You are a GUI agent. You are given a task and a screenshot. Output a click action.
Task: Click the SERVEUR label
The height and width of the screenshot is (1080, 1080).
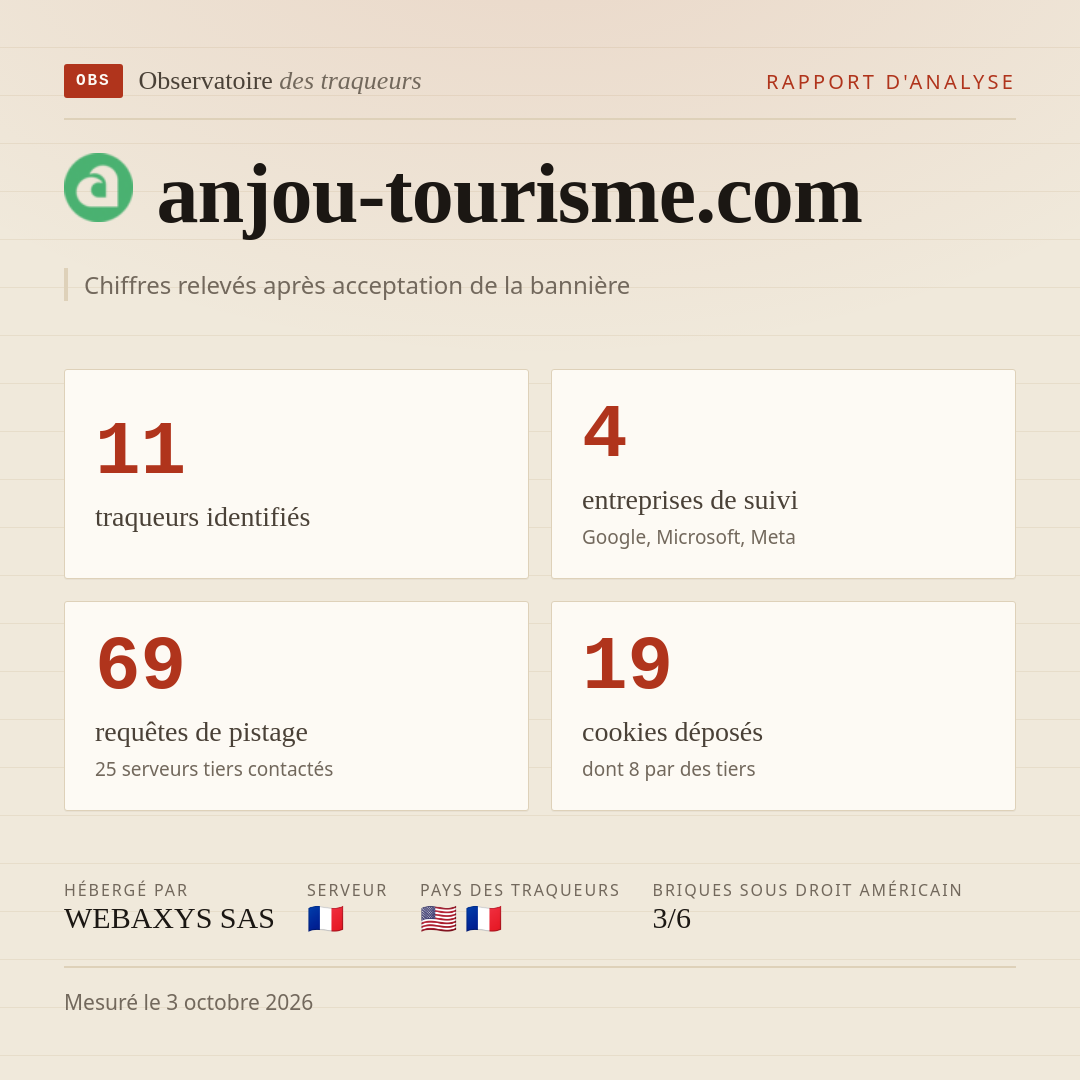coord(347,891)
